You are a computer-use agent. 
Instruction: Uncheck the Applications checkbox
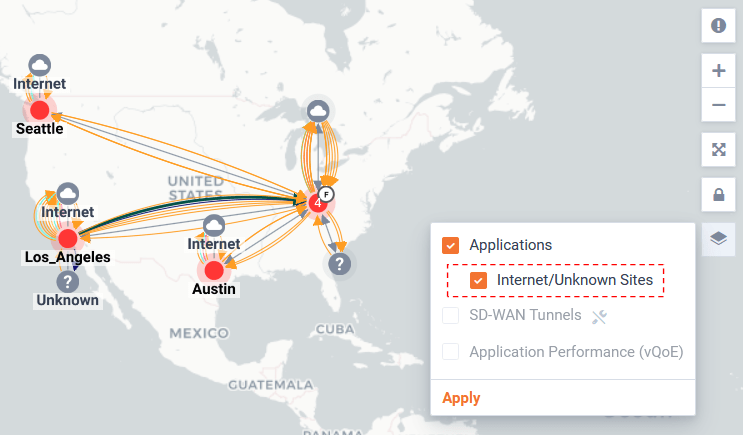click(x=450, y=245)
